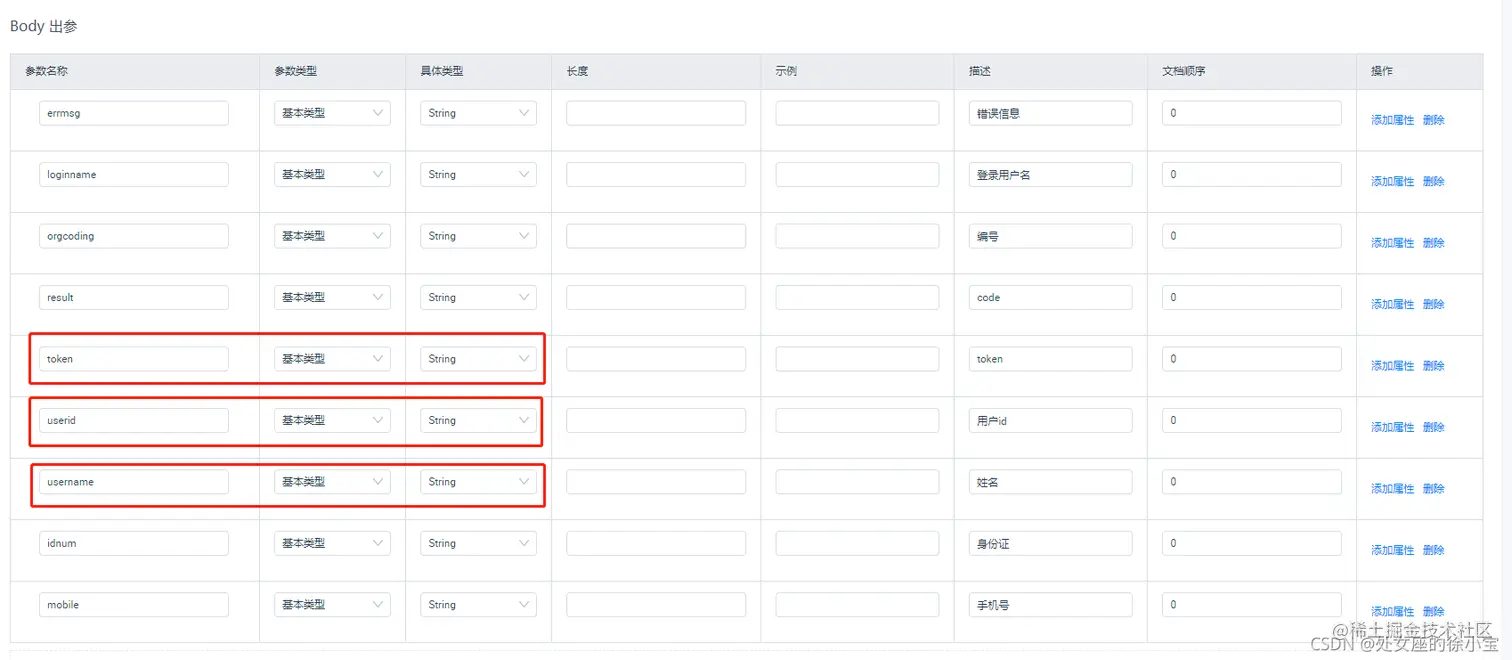Click example field in mobile row
1512x660 pixels.
coord(857,605)
